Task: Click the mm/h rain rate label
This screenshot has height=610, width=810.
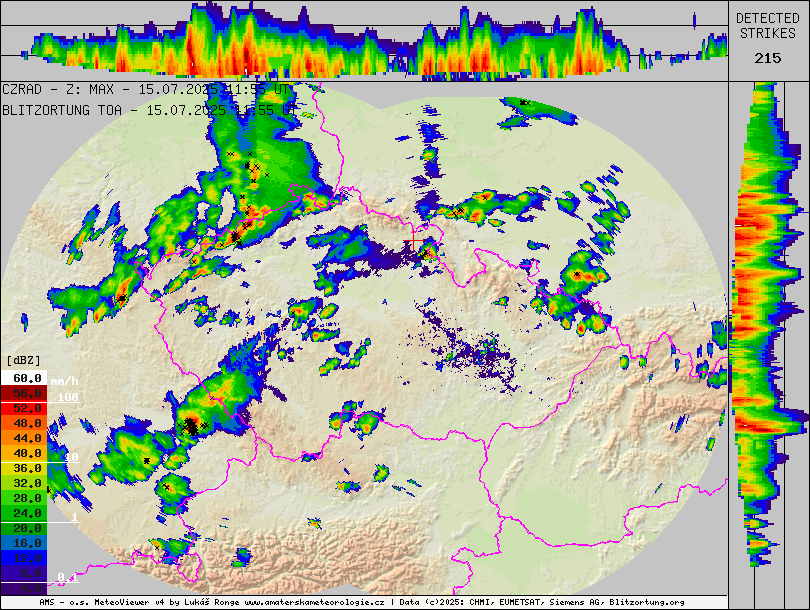Action: [64, 381]
